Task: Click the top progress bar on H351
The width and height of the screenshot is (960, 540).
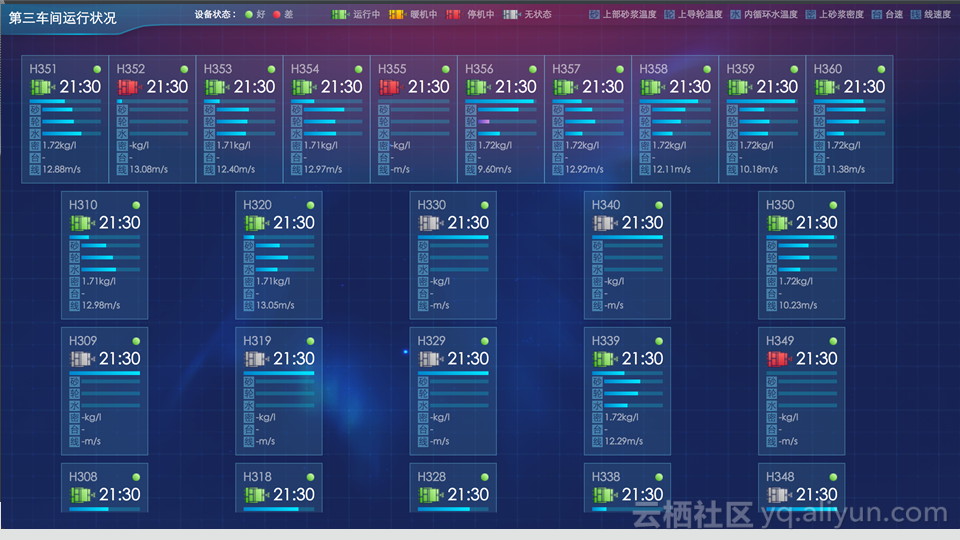Action: click(65, 101)
